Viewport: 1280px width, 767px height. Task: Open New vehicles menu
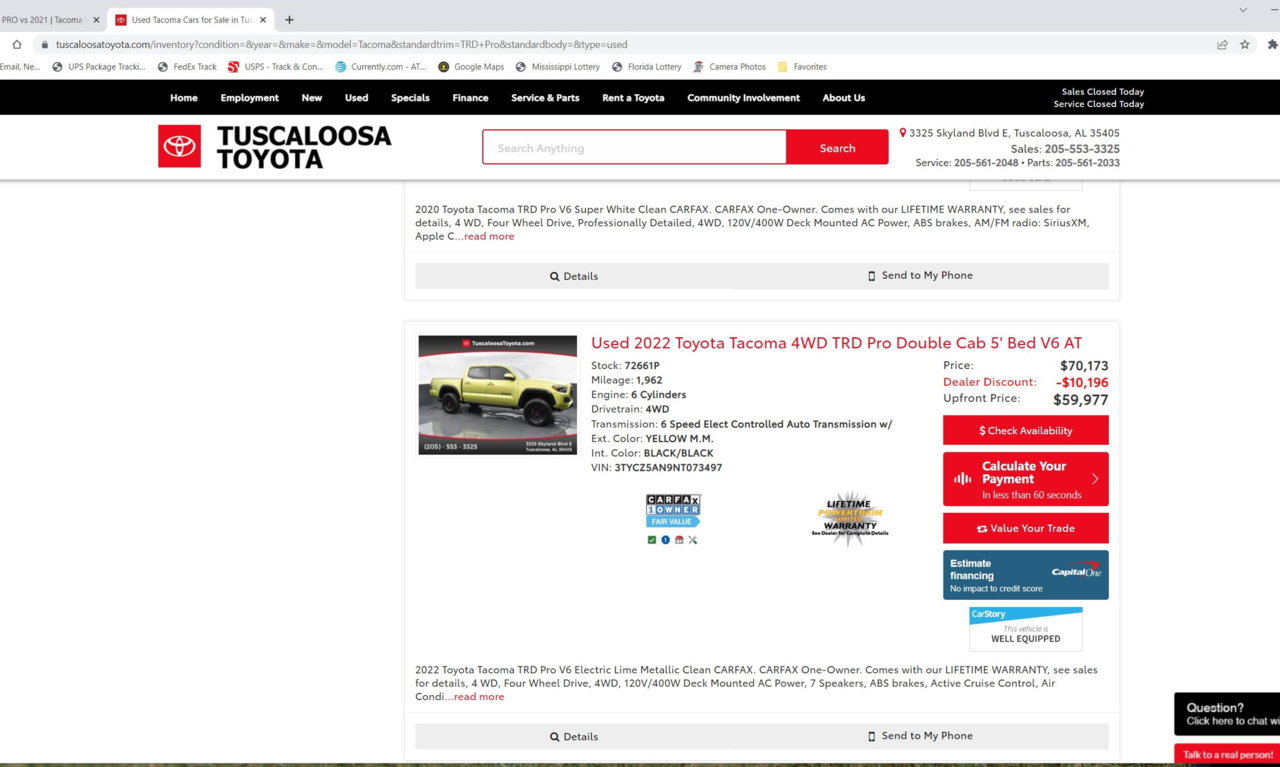tap(312, 98)
